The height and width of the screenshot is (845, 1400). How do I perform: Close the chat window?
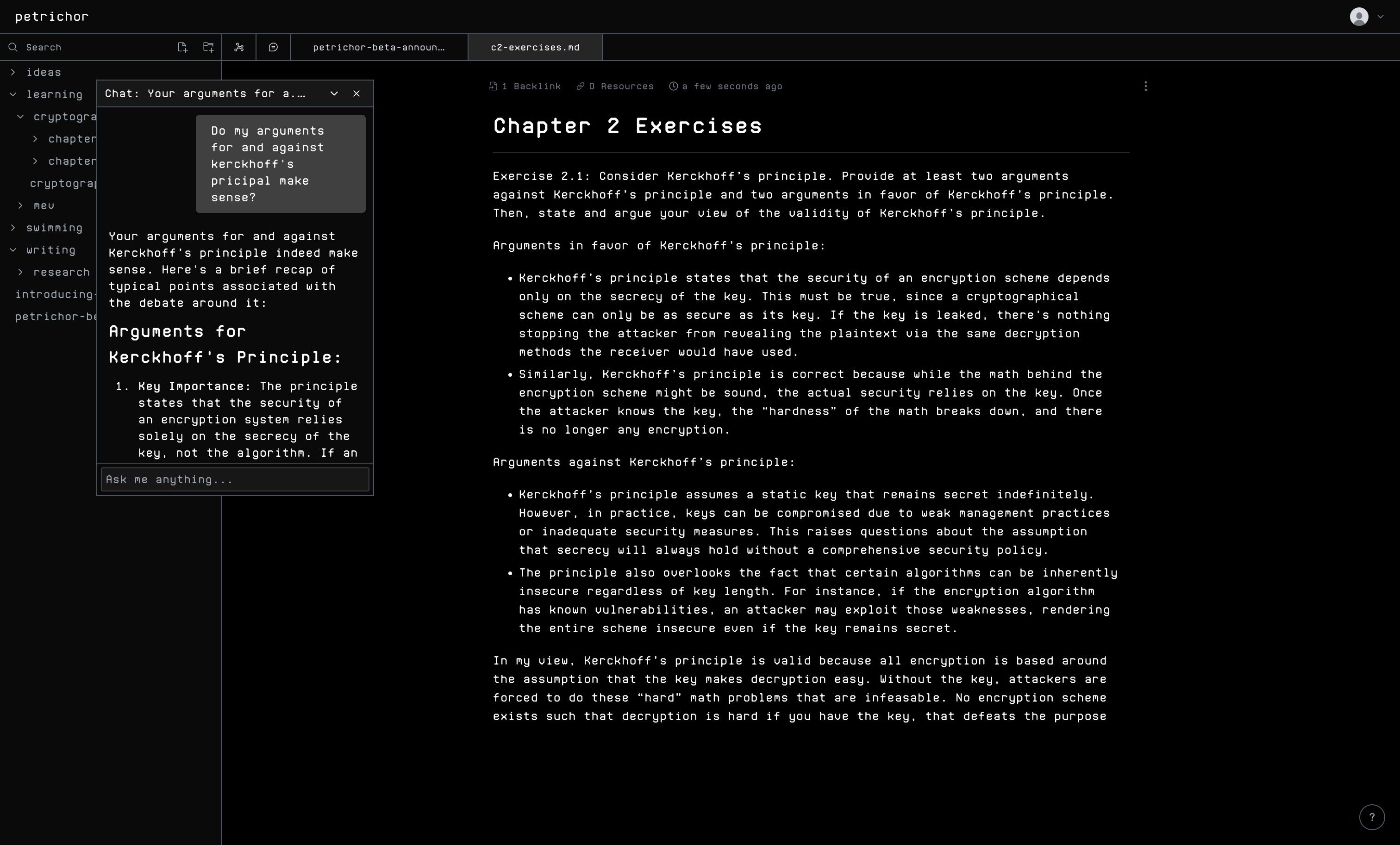(x=356, y=93)
